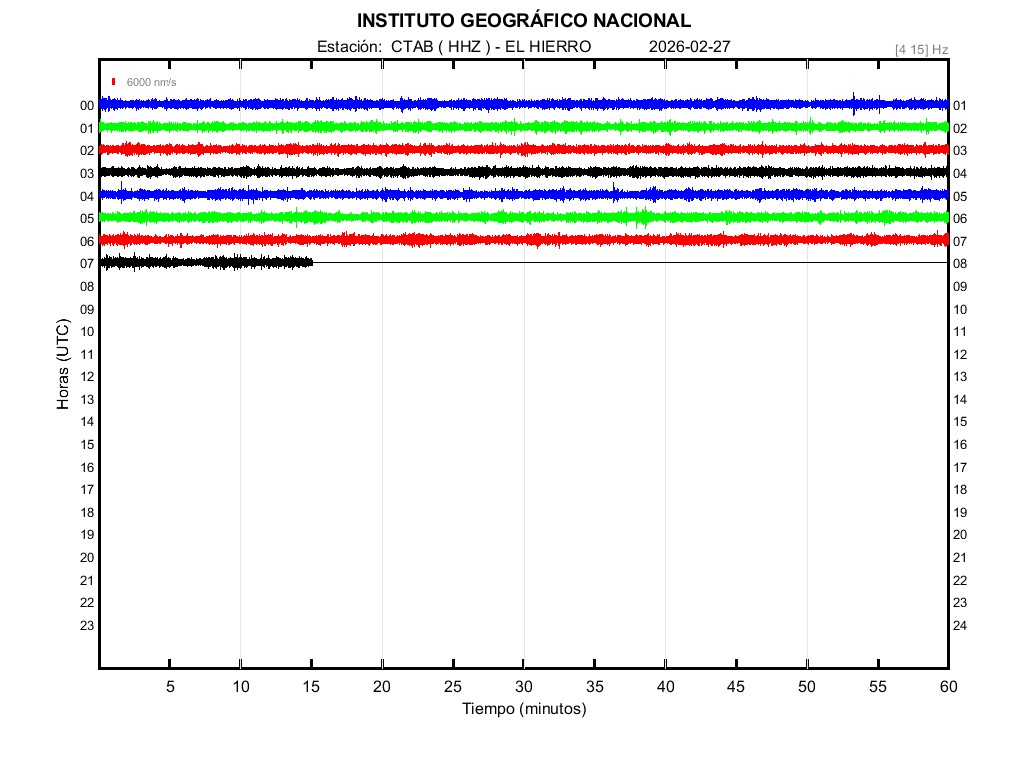Click the 60 minute tick label
Screen dimensions: 1024x768
[x=947, y=686]
